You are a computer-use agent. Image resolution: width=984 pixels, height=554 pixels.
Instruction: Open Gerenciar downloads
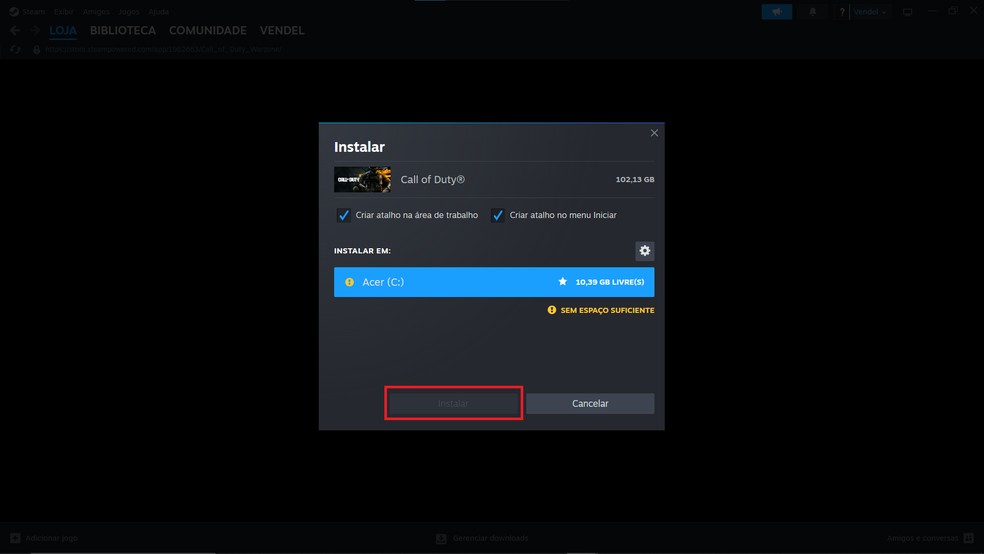(482, 538)
